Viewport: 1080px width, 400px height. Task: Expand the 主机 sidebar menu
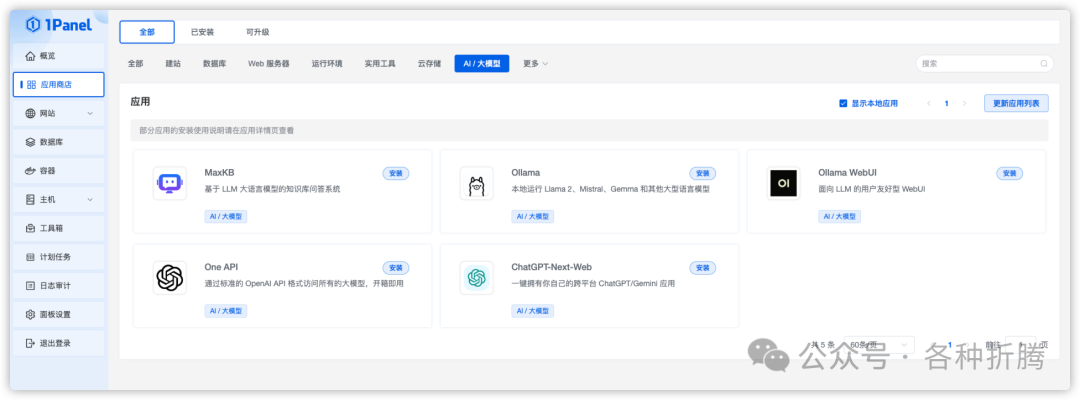tap(59, 200)
